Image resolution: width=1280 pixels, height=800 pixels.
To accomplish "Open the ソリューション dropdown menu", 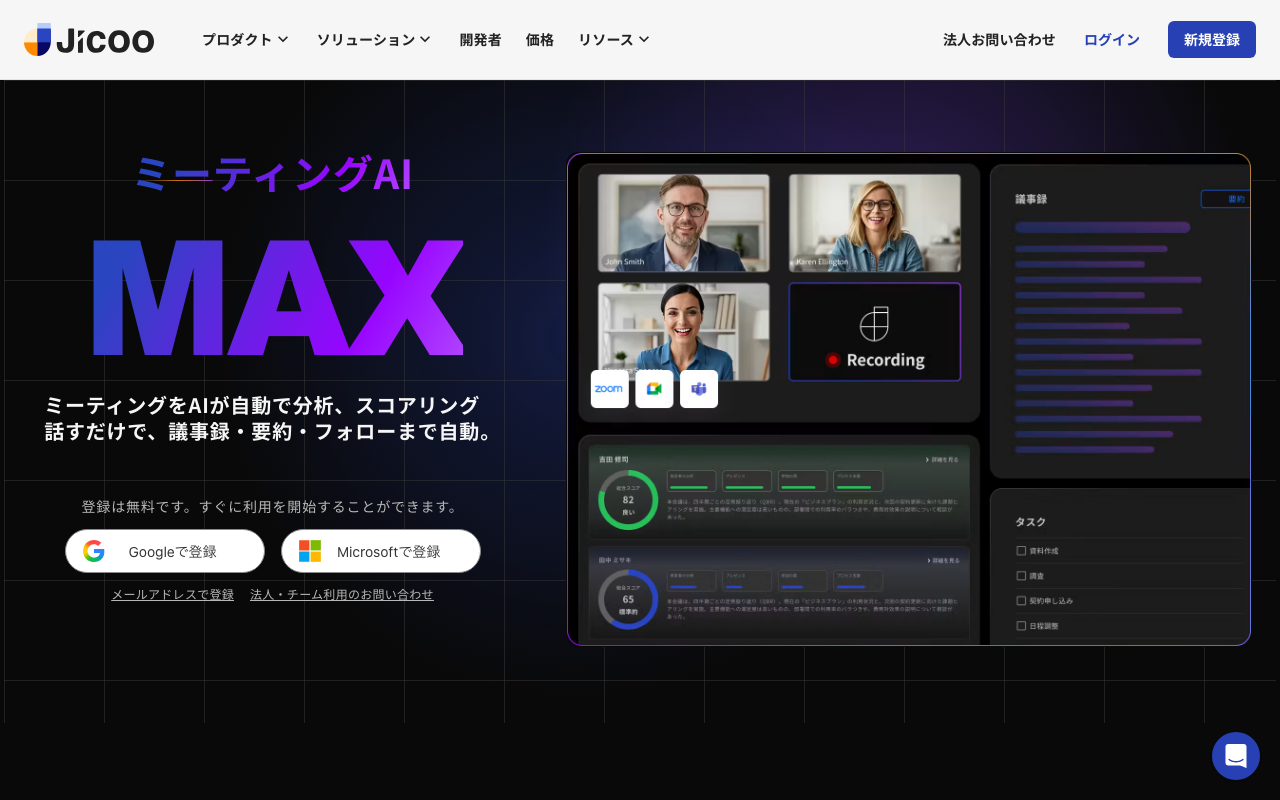I will coord(374,40).
